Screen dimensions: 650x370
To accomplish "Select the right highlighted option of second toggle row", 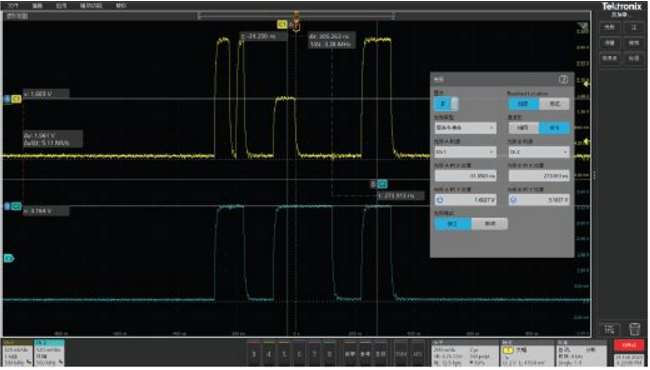I will [554, 128].
